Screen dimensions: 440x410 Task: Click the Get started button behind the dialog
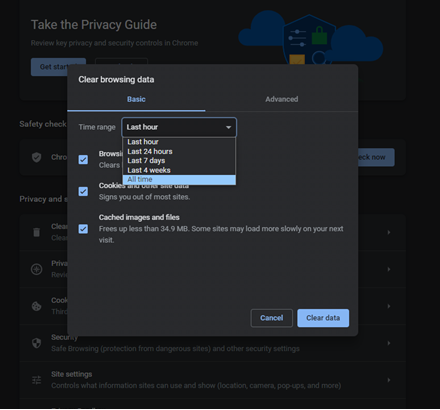click(58, 67)
